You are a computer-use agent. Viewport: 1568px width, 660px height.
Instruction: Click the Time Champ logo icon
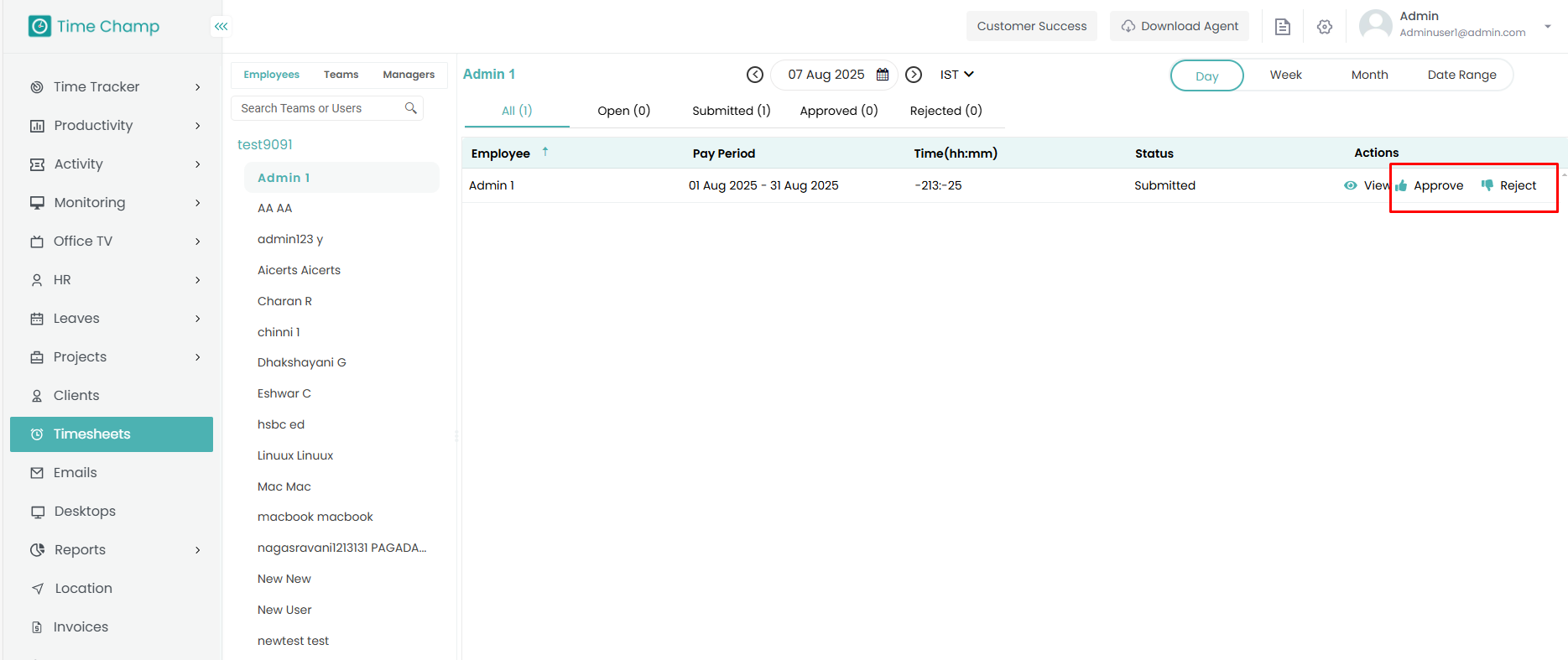click(x=39, y=26)
